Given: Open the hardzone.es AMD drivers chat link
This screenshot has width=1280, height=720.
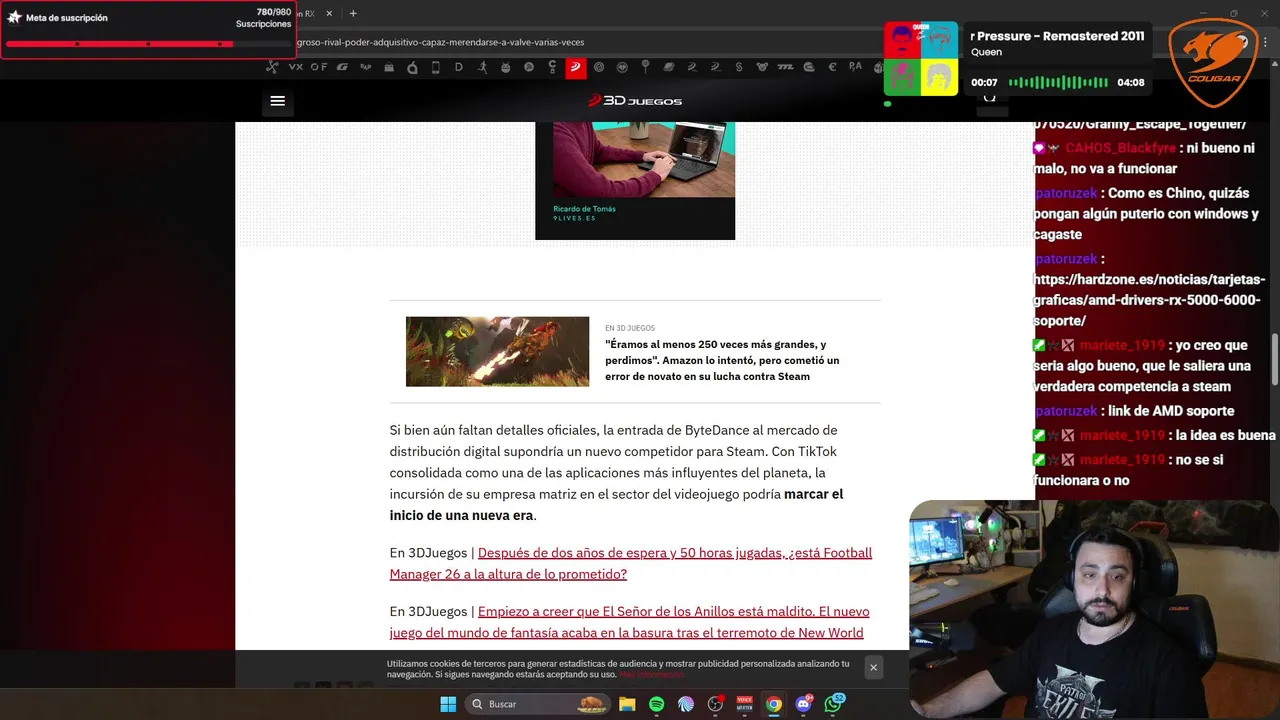Looking at the screenshot, I should coord(1149,300).
